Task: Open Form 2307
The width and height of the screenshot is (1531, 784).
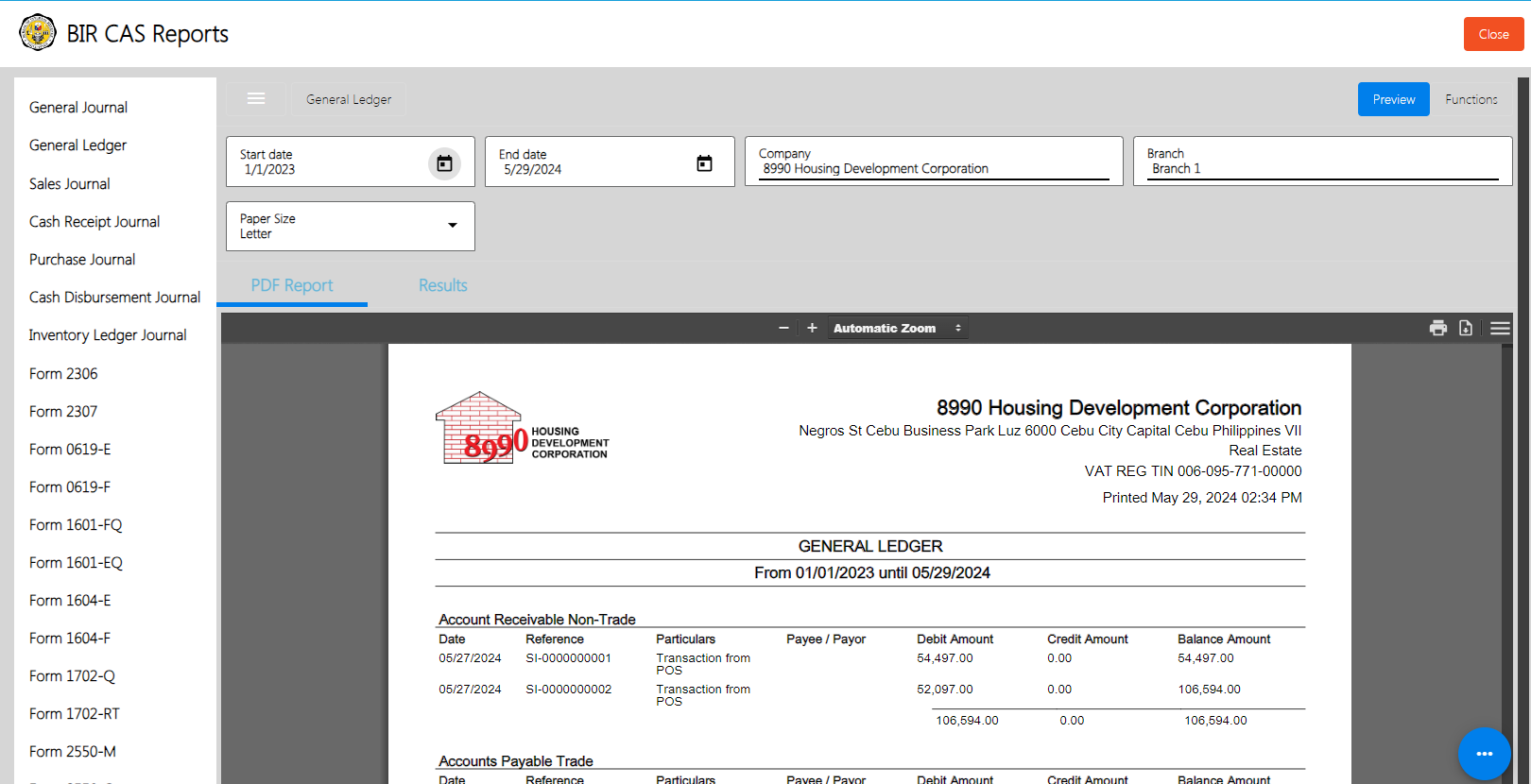Action: pos(63,412)
